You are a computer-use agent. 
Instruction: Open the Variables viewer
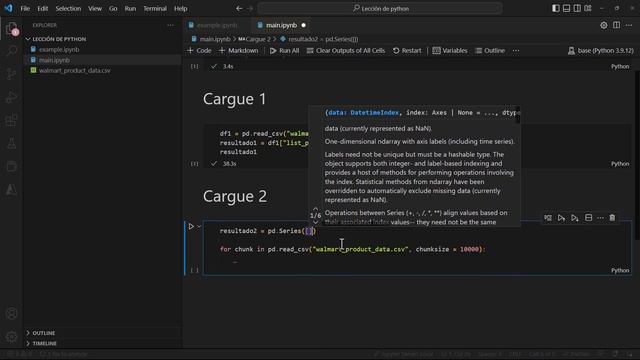click(x=450, y=51)
